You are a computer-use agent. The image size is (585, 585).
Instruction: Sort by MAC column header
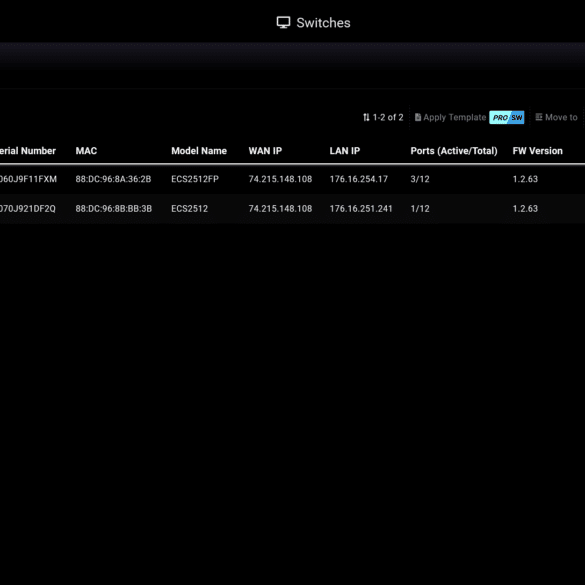pyautogui.click(x=86, y=151)
